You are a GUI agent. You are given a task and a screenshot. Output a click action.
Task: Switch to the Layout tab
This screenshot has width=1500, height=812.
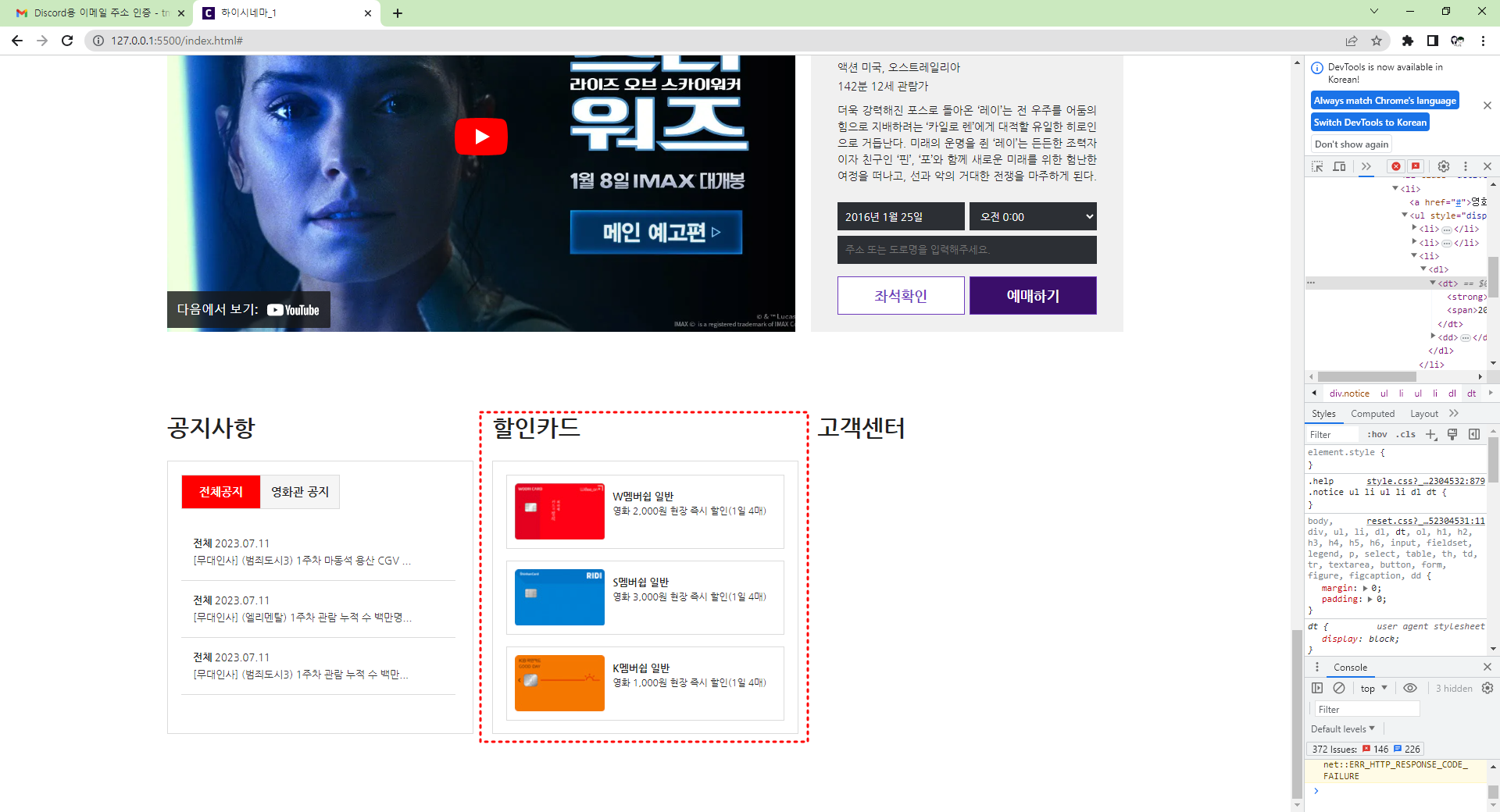(1424, 414)
